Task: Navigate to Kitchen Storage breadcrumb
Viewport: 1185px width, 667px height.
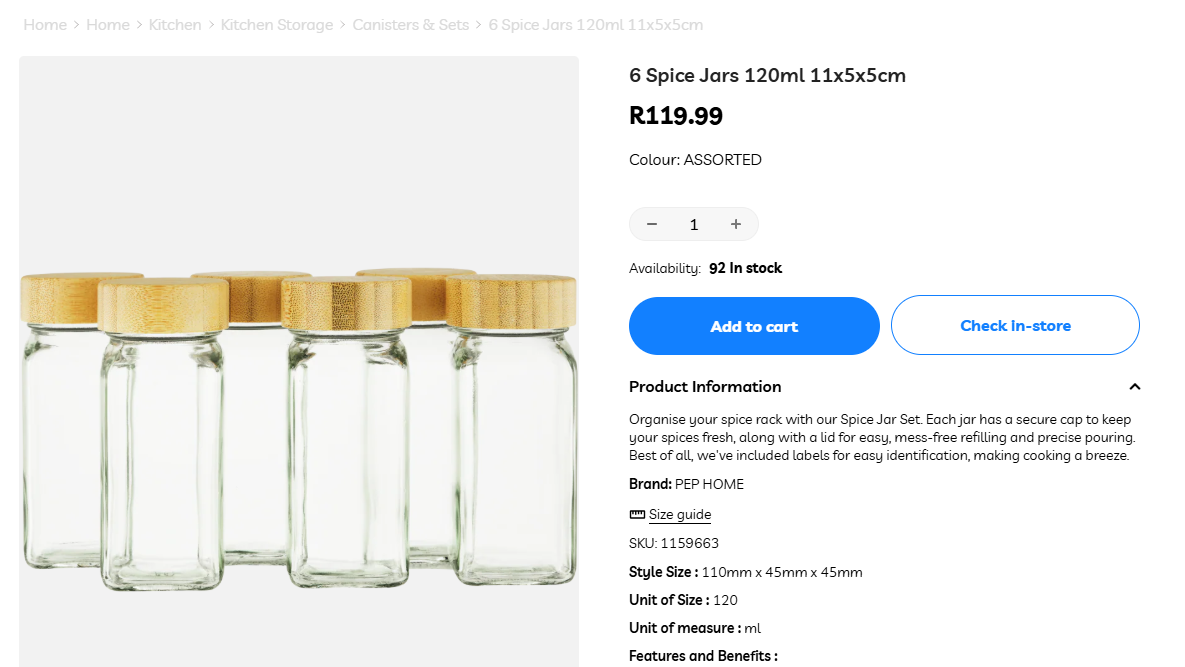Action: 277,25
